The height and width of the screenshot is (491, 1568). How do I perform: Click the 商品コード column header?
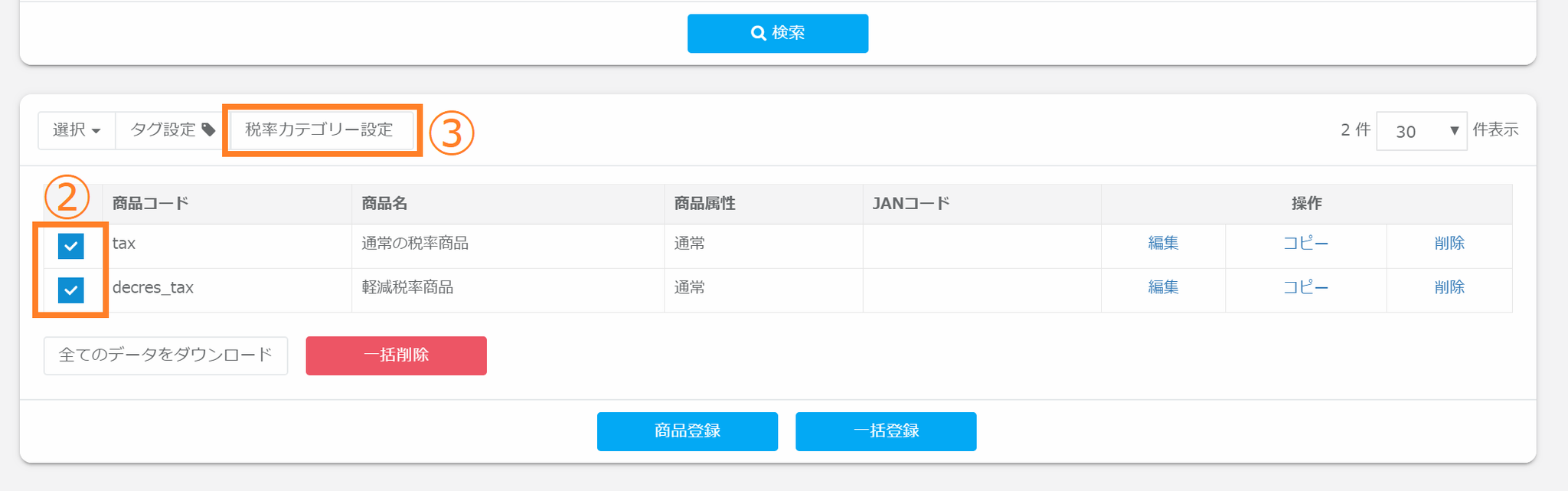click(151, 204)
